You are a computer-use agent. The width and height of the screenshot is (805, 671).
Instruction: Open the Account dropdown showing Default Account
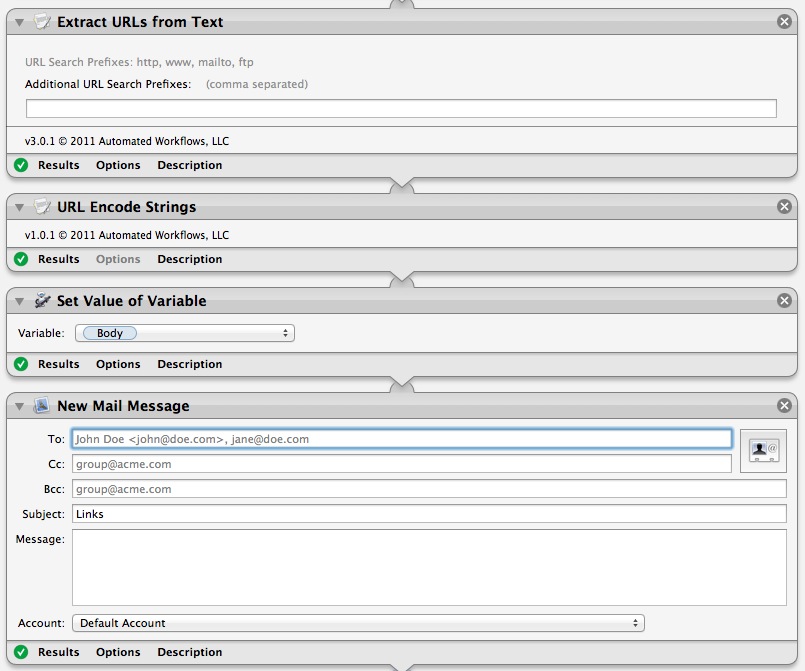[359, 622]
